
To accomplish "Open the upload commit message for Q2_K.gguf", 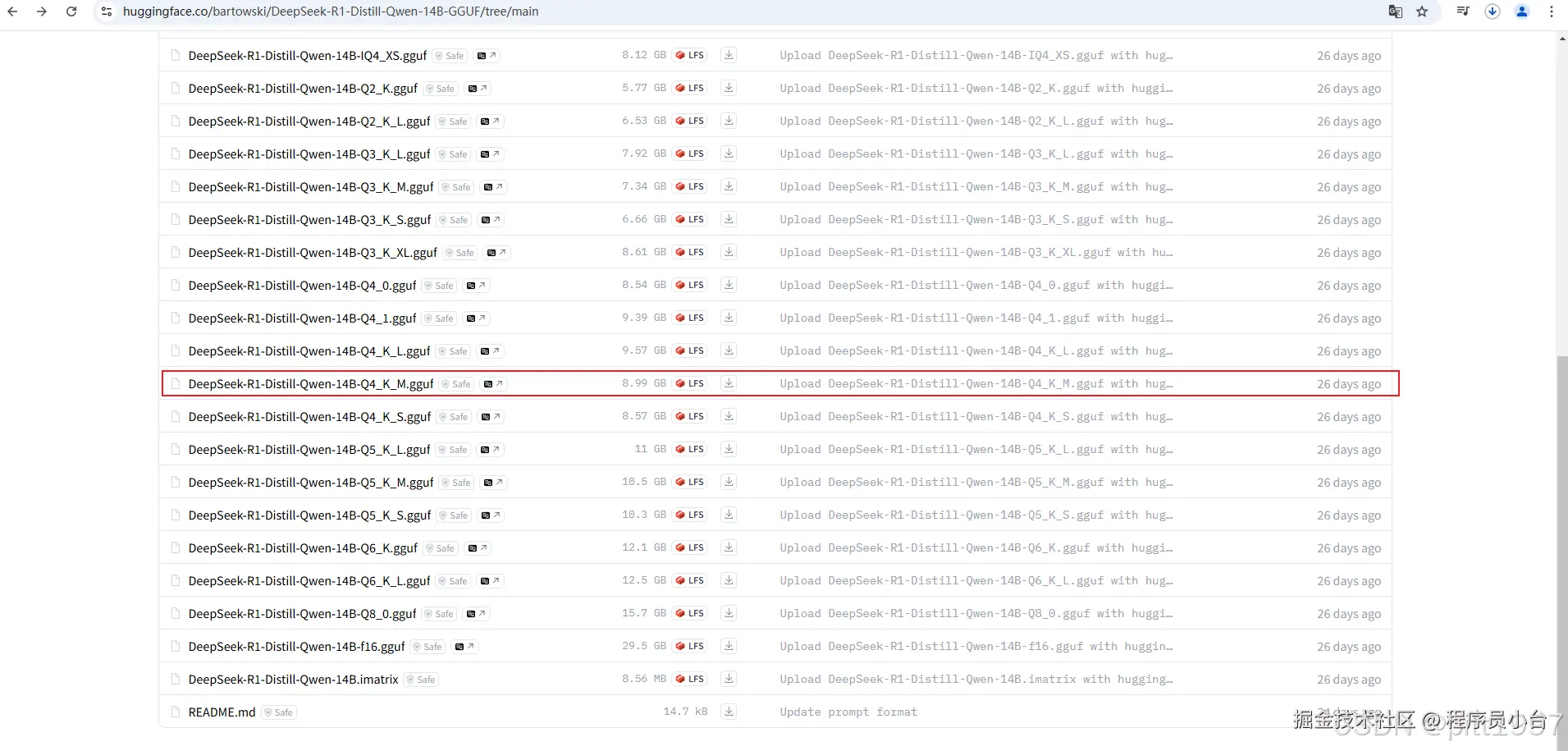I will pos(976,88).
